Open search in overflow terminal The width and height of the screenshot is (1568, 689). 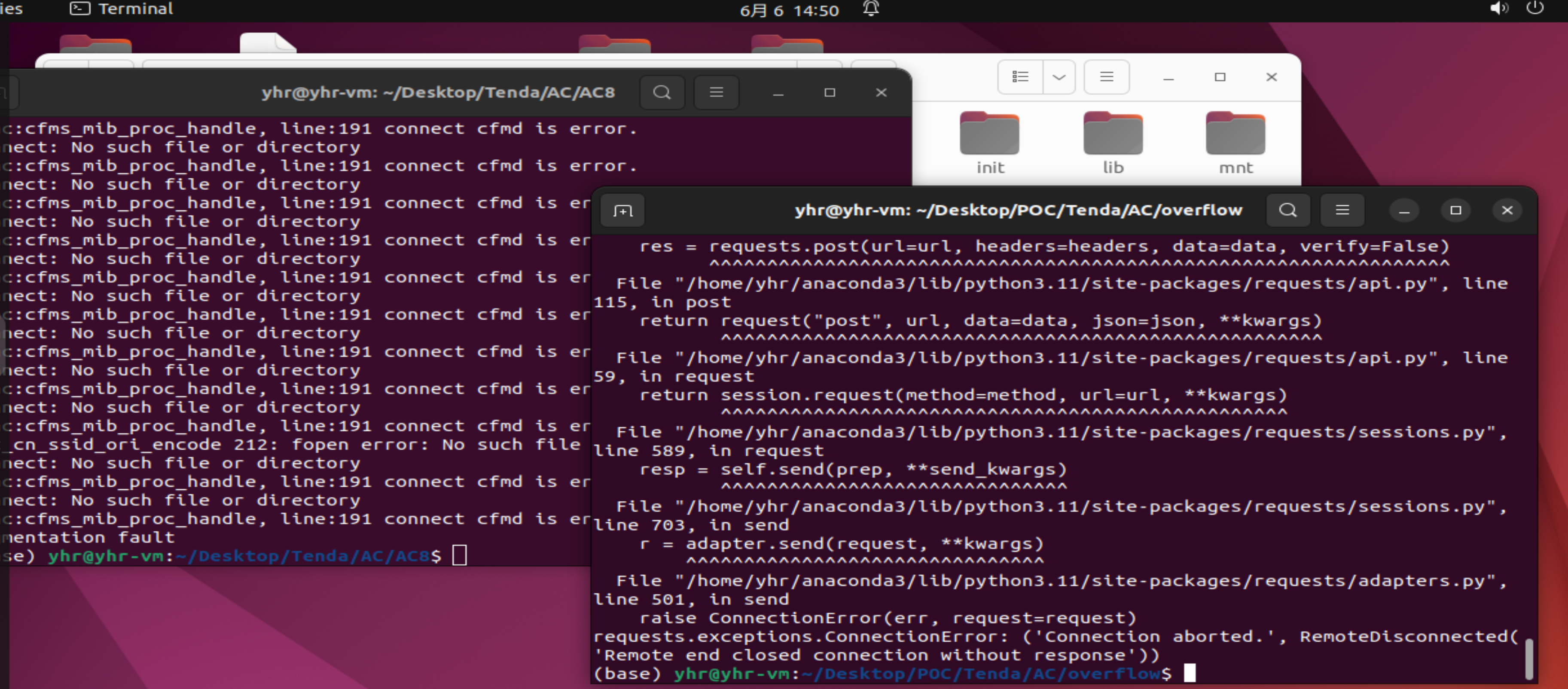[x=1287, y=210]
